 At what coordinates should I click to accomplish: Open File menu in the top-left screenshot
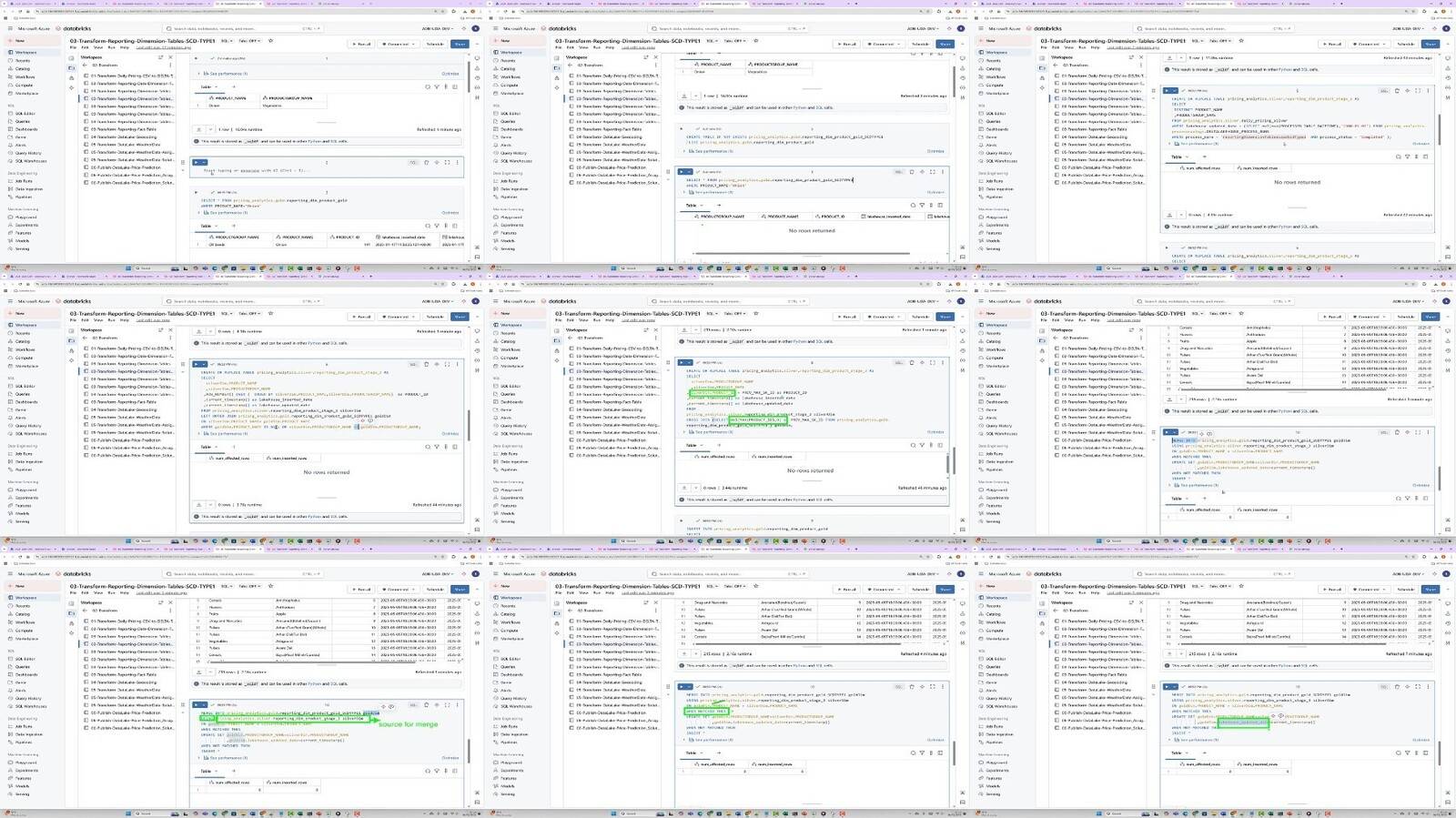[73, 47]
